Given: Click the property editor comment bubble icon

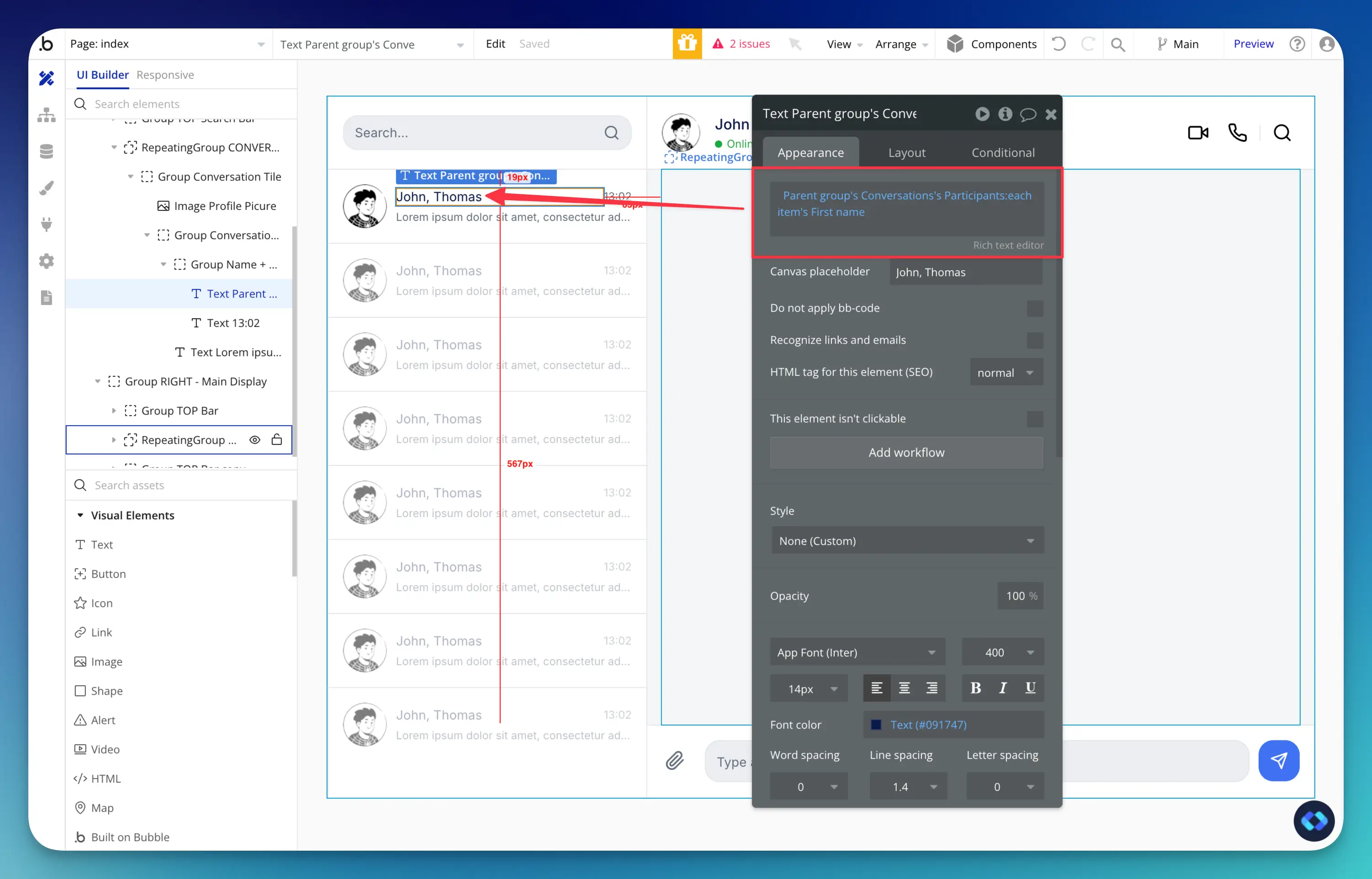Looking at the screenshot, I should coord(1028,115).
